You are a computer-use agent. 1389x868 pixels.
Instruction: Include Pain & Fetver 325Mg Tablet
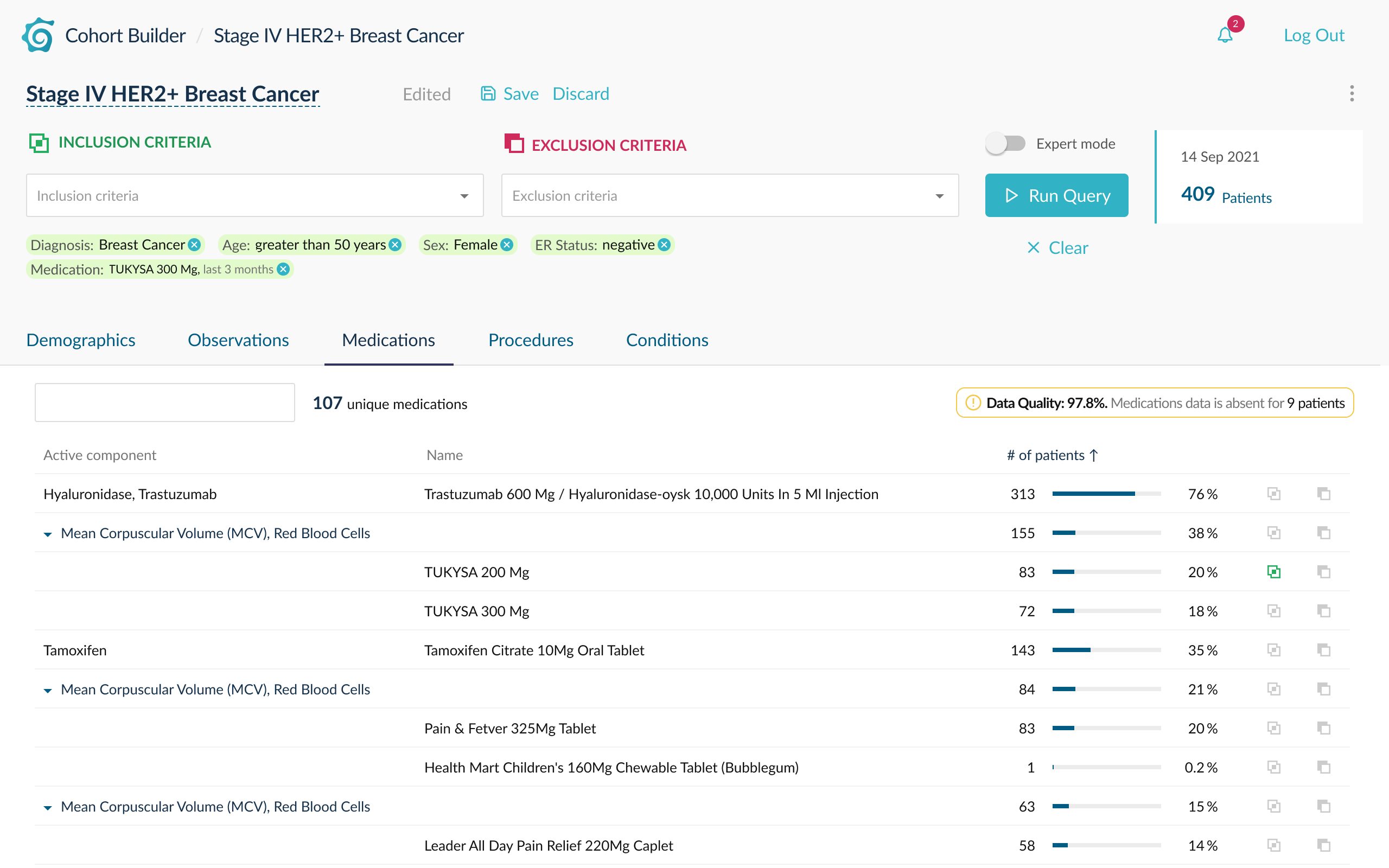click(1273, 728)
